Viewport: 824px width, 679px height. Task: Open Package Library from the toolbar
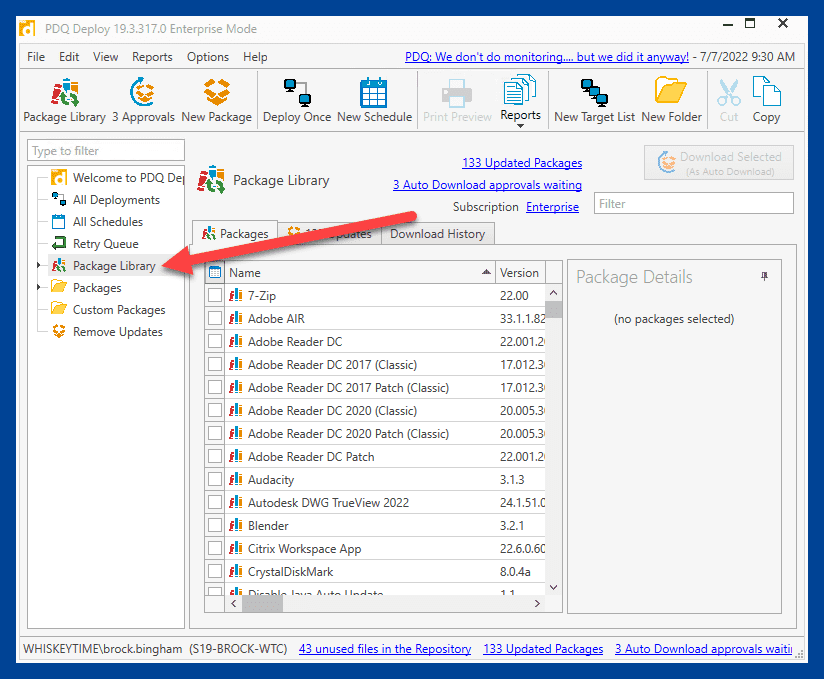click(65, 101)
